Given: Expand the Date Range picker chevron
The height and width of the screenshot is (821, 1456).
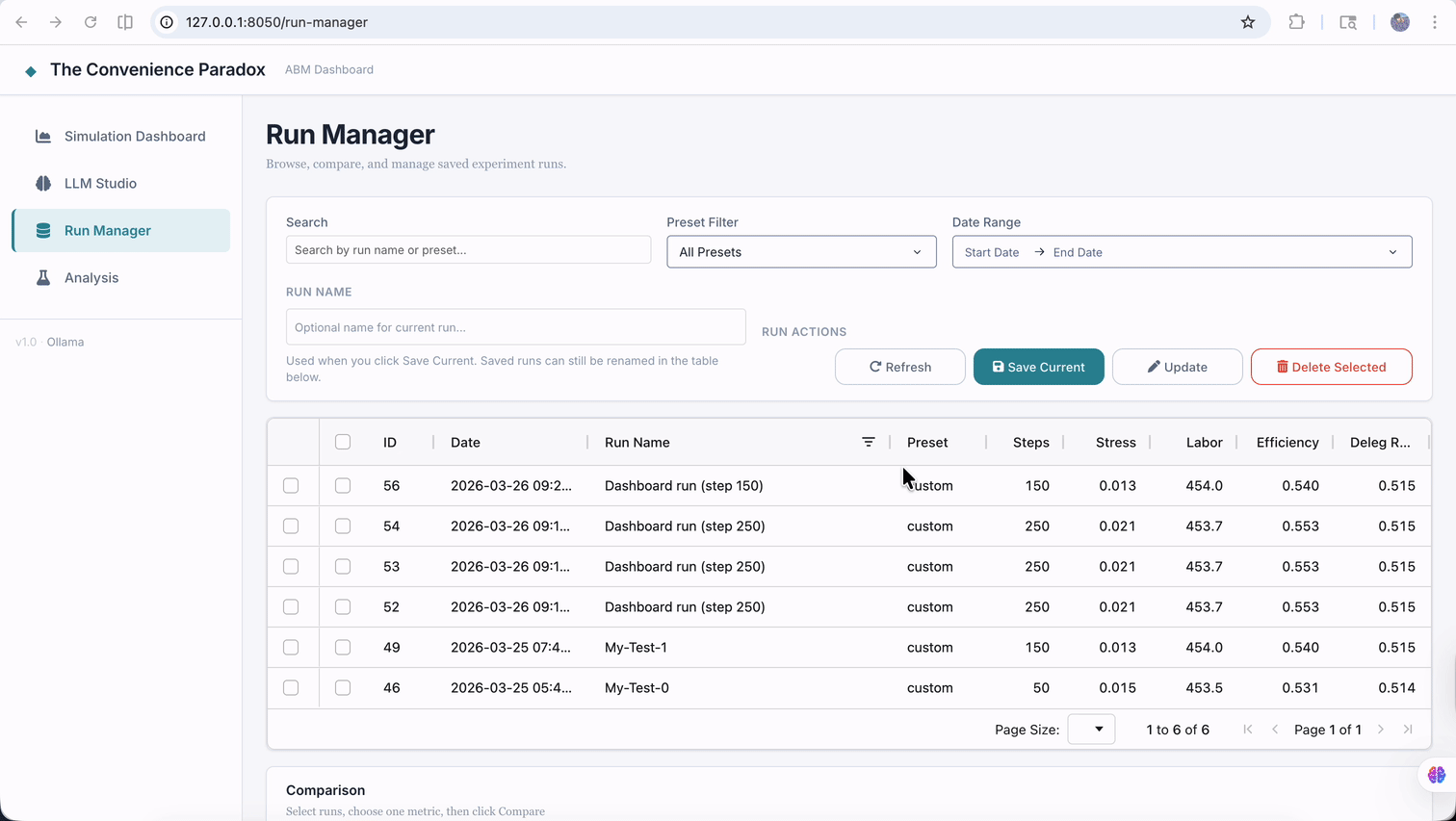Looking at the screenshot, I should point(1392,252).
